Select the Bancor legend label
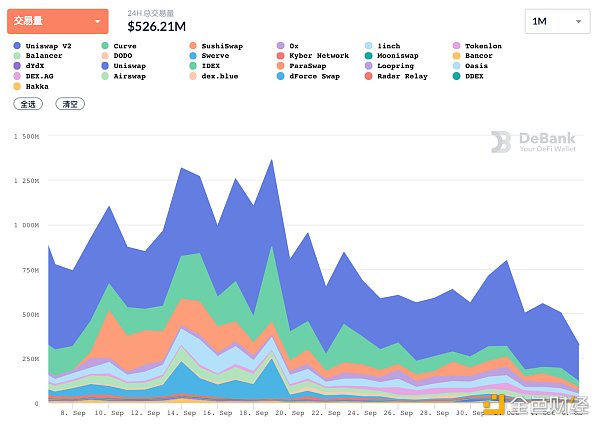This screenshot has width=600, height=426. (479, 55)
